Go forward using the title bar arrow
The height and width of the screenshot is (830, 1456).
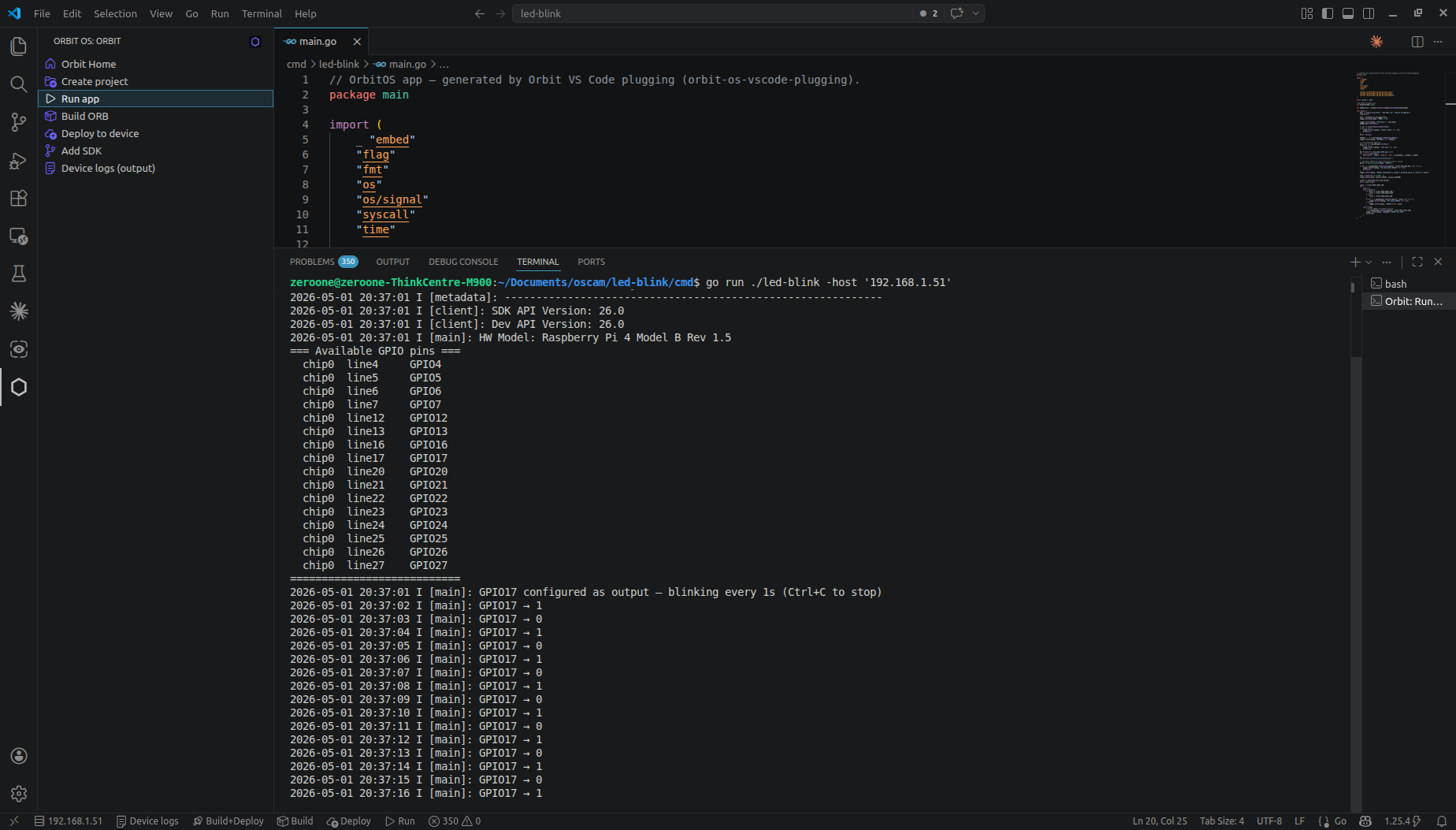500,13
